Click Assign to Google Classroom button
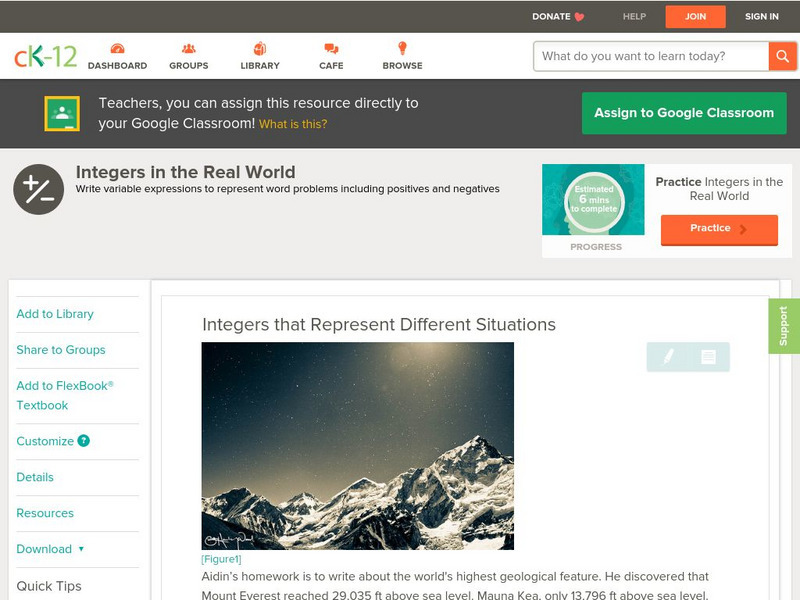The height and width of the screenshot is (600, 800). pyautogui.click(x=684, y=113)
